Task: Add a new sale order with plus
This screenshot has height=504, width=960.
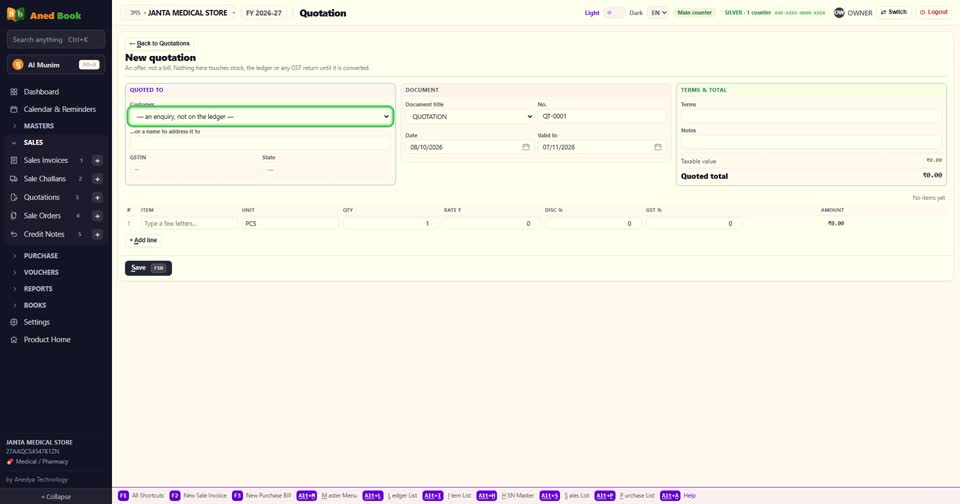Action: [97, 216]
